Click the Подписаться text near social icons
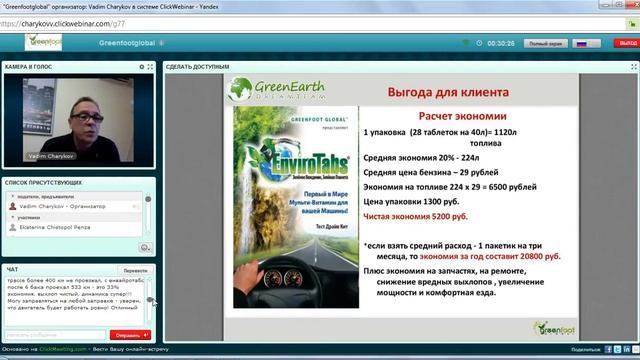 [x=586, y=350]
